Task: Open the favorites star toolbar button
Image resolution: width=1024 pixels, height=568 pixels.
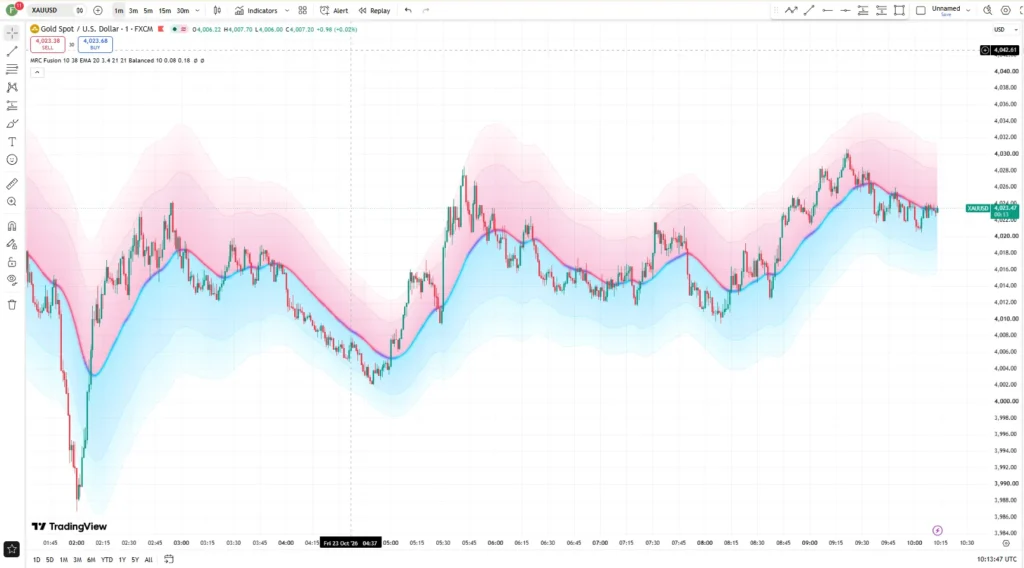Action: tap(12, 549)
